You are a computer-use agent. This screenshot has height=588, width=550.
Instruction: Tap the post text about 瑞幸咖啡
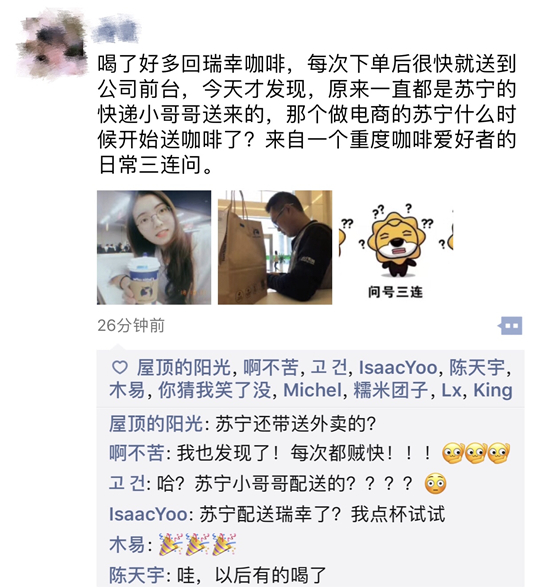pos(307,114)
